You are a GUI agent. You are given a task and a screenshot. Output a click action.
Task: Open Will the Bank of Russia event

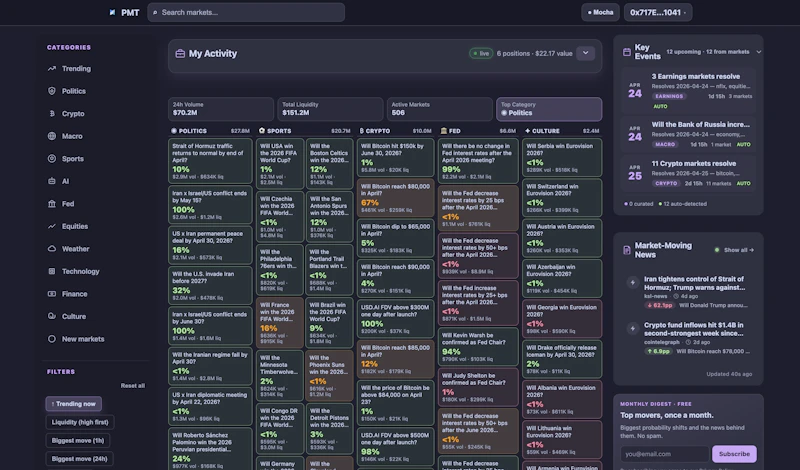pos(688,134)
